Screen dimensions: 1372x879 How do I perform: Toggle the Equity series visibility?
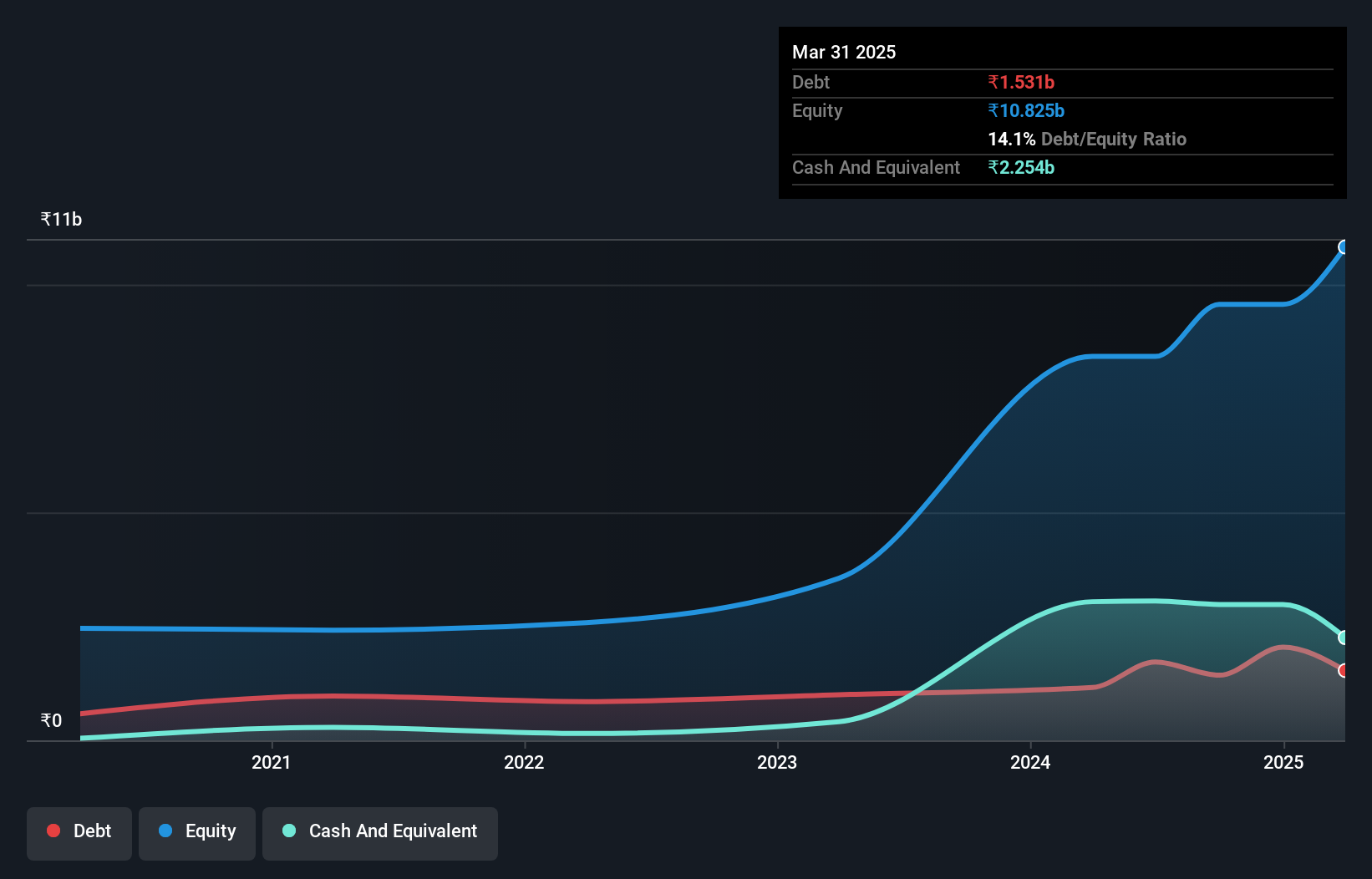pyautogui.click(x=196, y=831)
